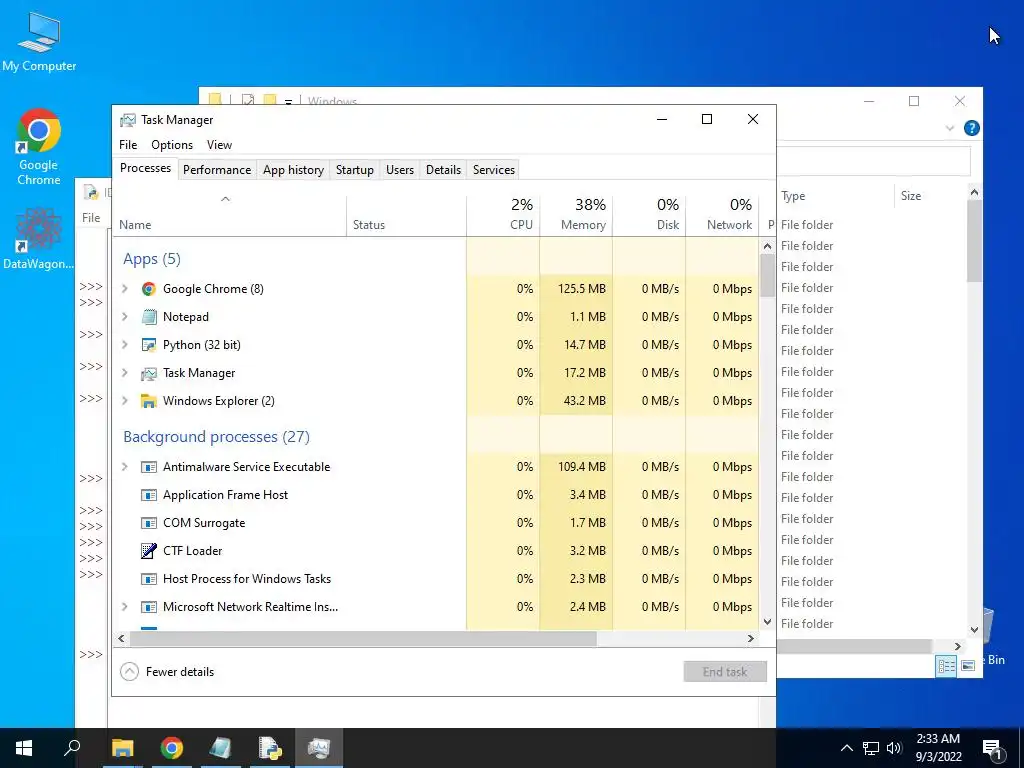Image resolution: width=1024 pixels, height=768 pixels.
Task: Click Task Manager taskbar button
Action: (x=319, y=748)
